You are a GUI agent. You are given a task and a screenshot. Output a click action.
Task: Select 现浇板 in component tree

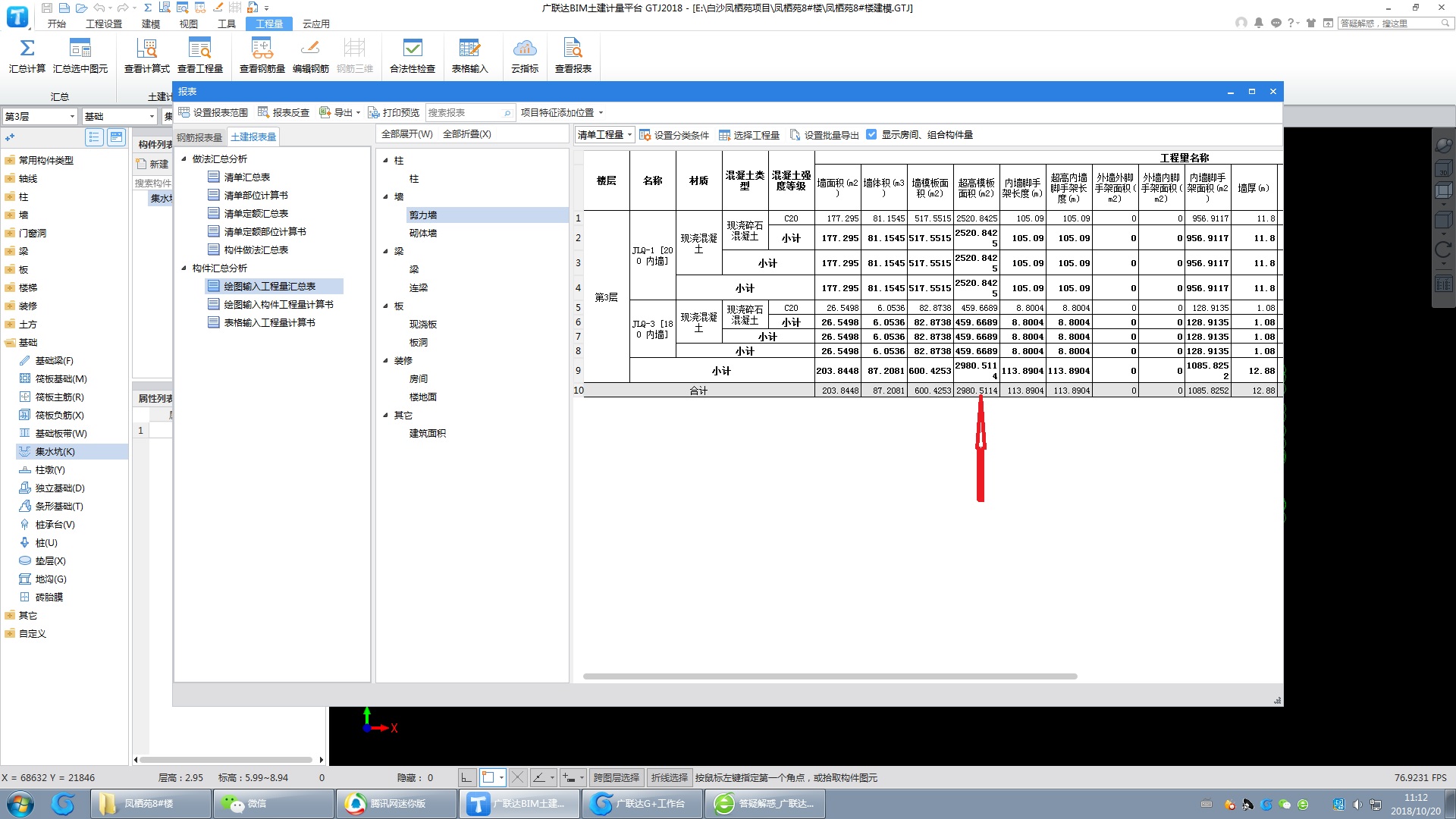[x=423, y=325]
